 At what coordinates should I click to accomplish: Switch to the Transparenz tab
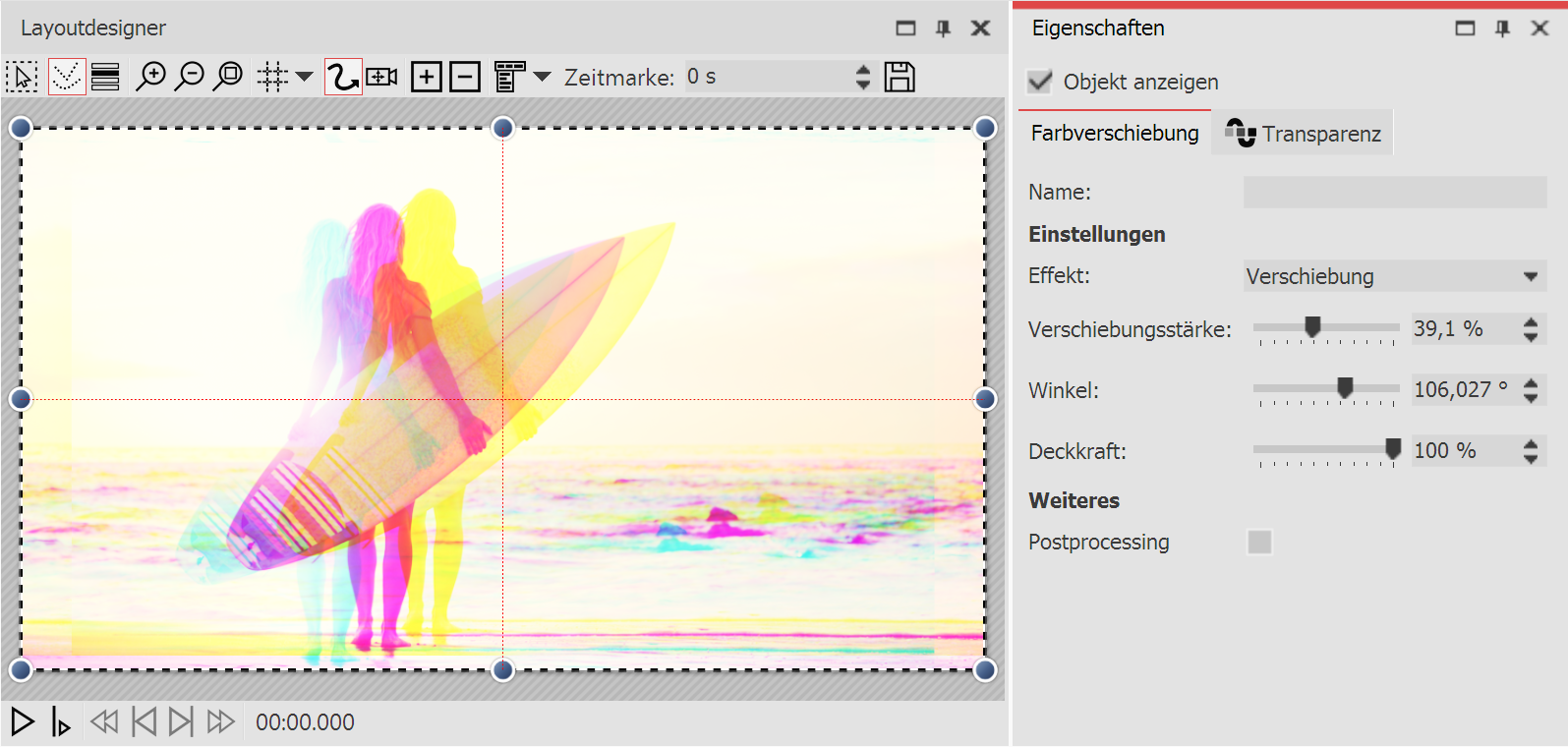pyautogui.click(x=1304, y=134)
